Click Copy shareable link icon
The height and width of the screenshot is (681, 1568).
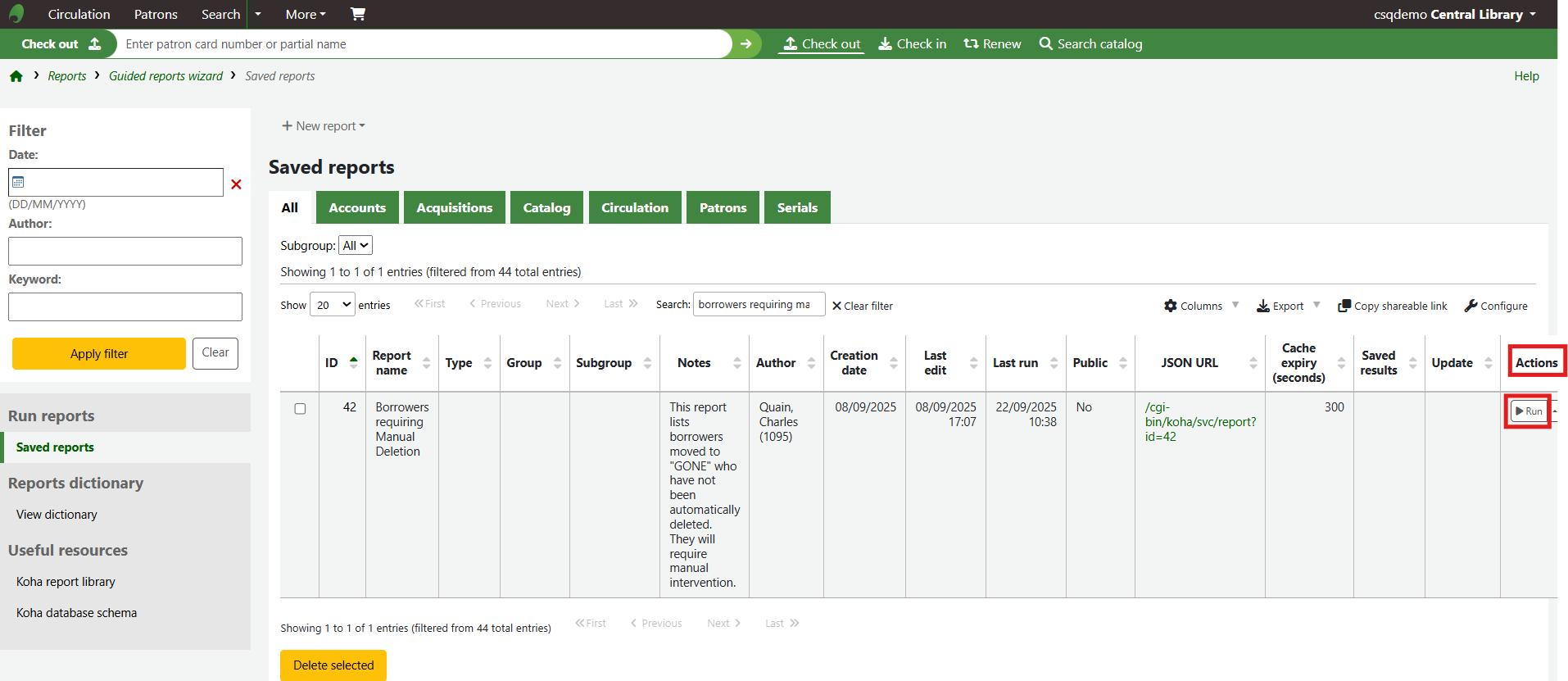[1344, 306]
